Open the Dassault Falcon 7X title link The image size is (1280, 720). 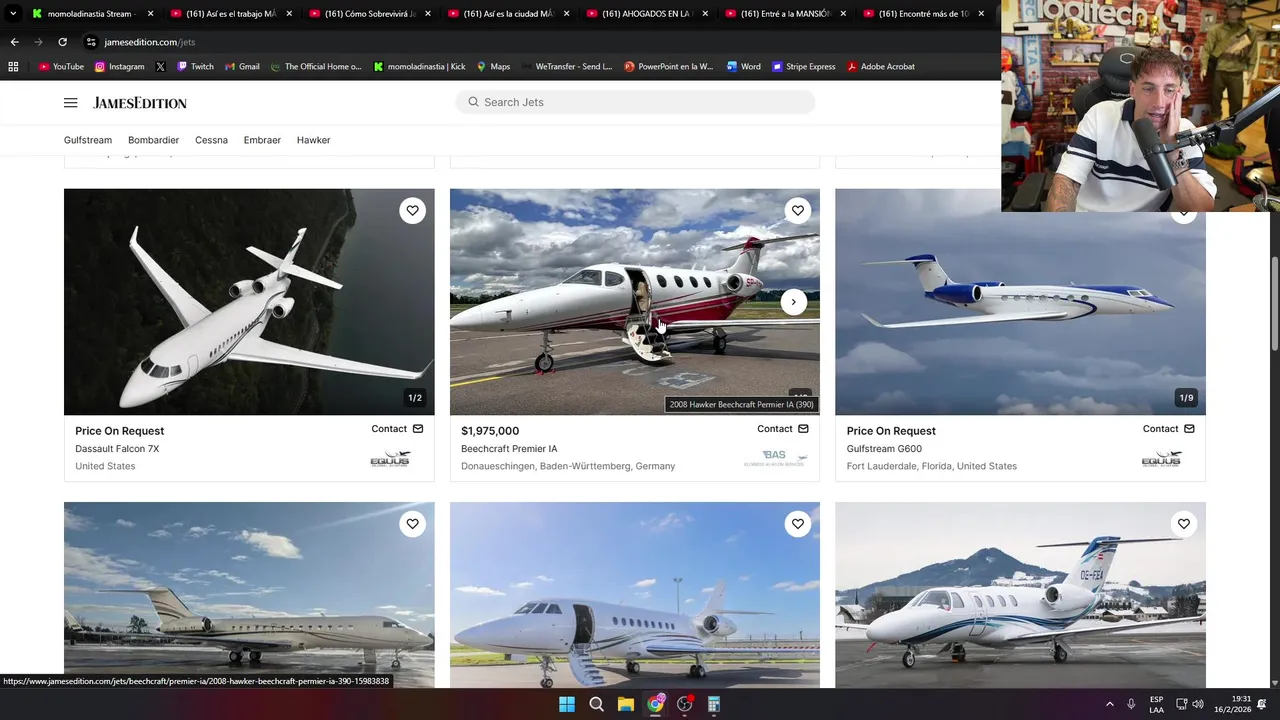[x=117, y=449]
